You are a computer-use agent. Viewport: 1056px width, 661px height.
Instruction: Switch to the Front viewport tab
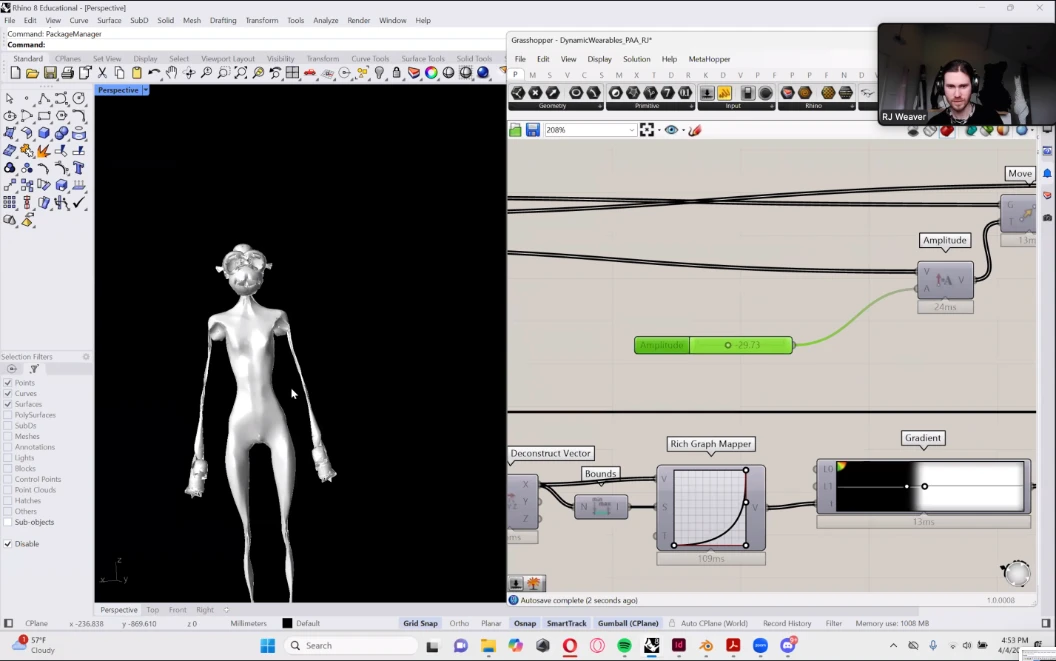tap(178, 610)
